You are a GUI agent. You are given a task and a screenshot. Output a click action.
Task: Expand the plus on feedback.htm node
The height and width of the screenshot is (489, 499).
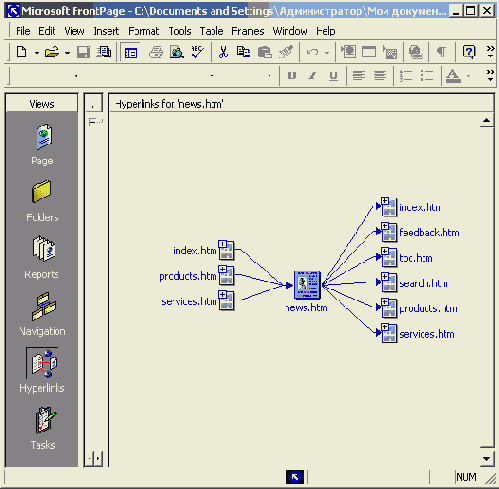click(x=385, y=226)
